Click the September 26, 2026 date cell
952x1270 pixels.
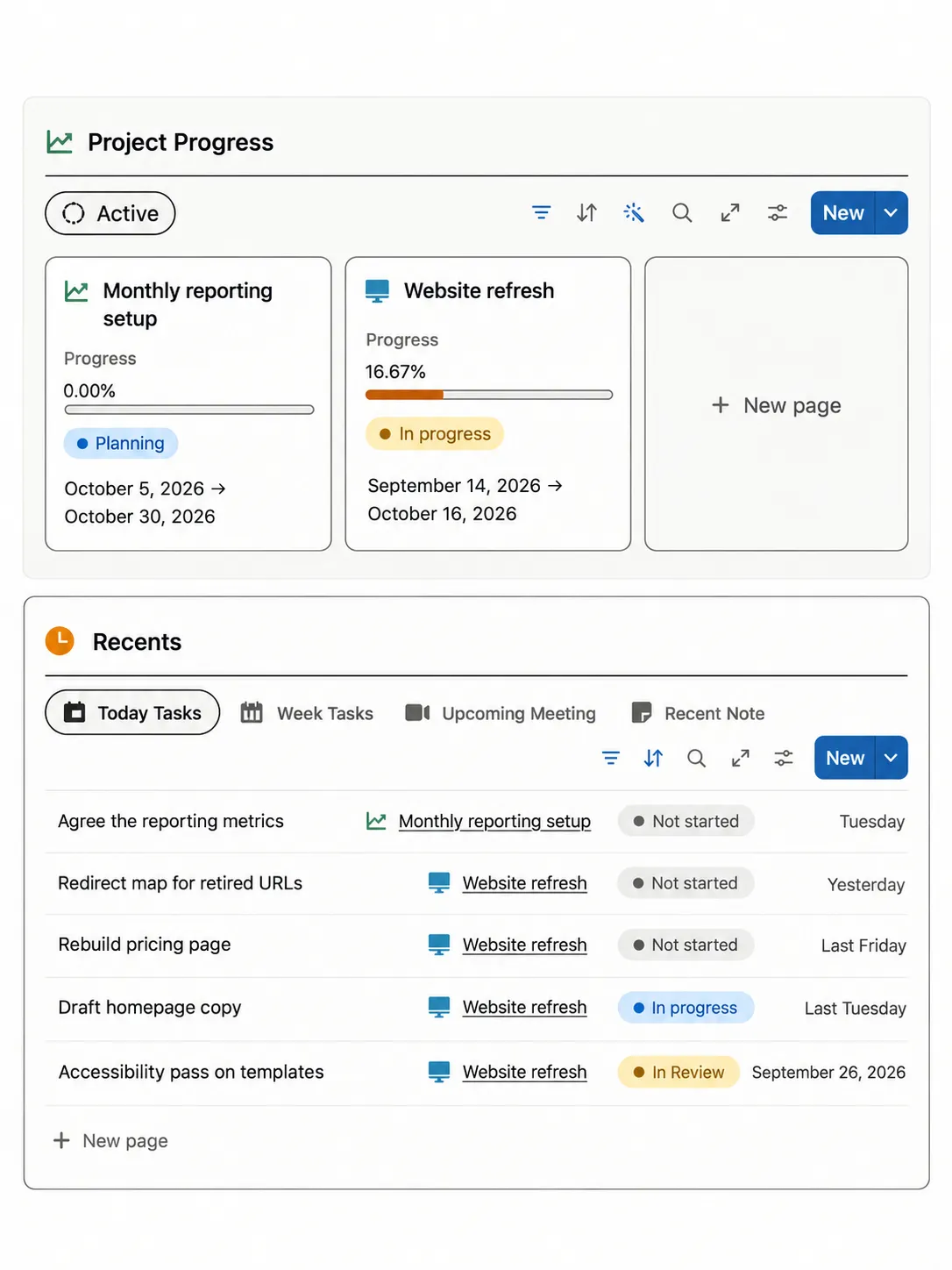pyautogui.click(x=828, y=1072)
